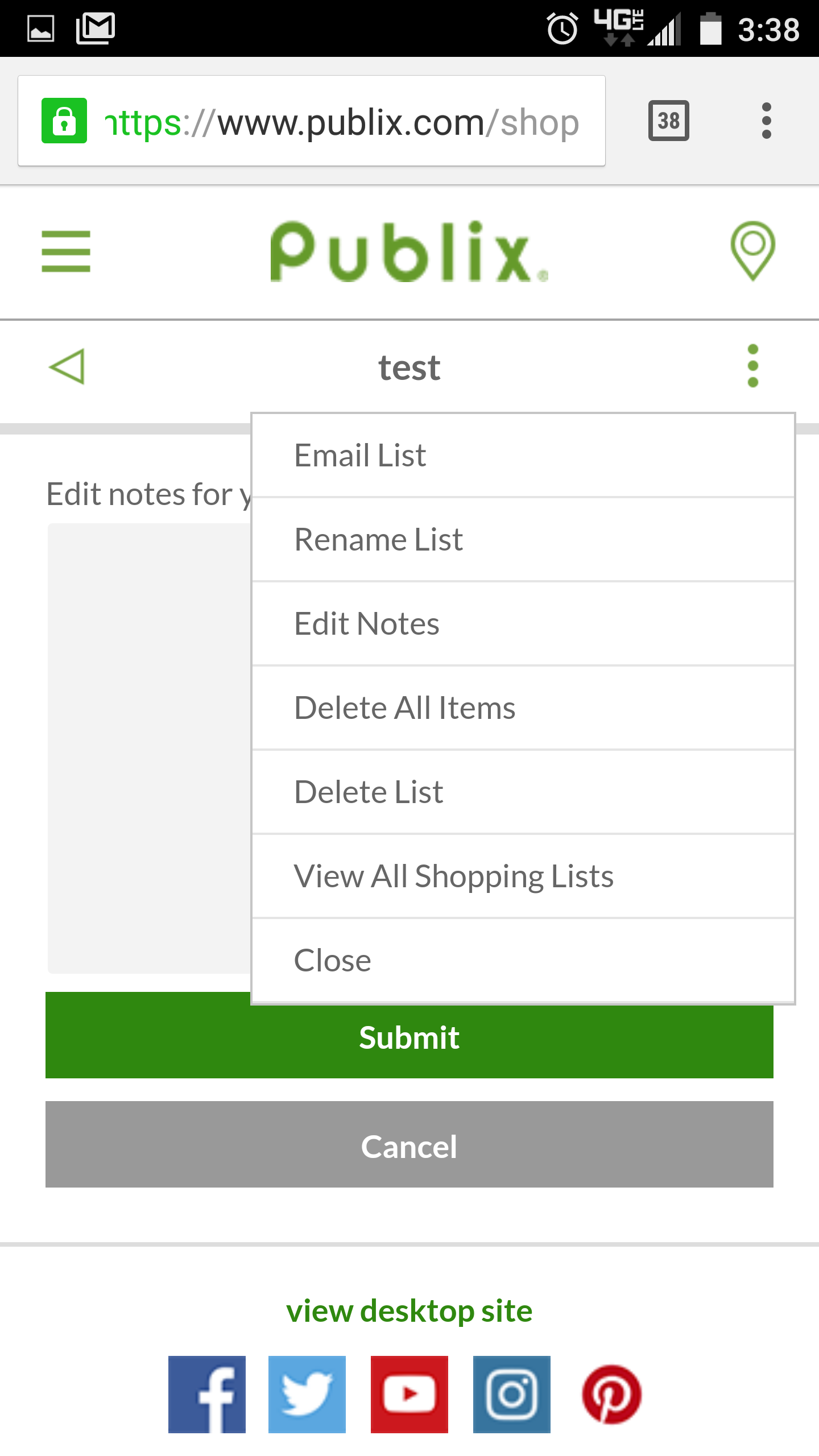Toggle the list options three-dot menu
This screenshot has height=1456, width=819.
tap(753, 366)
